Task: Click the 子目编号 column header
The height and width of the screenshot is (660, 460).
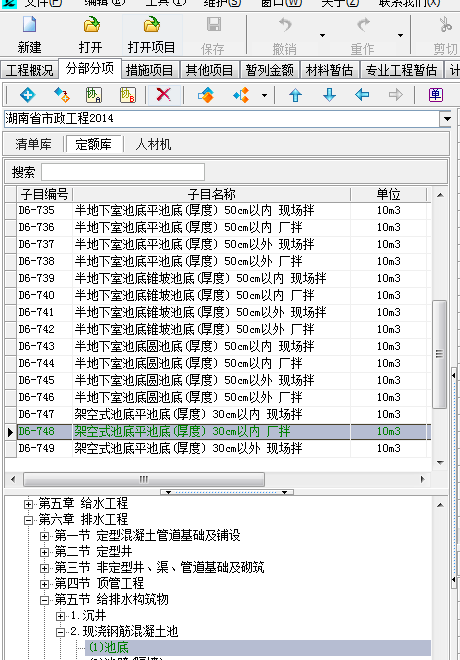Action: pos(44,194)
